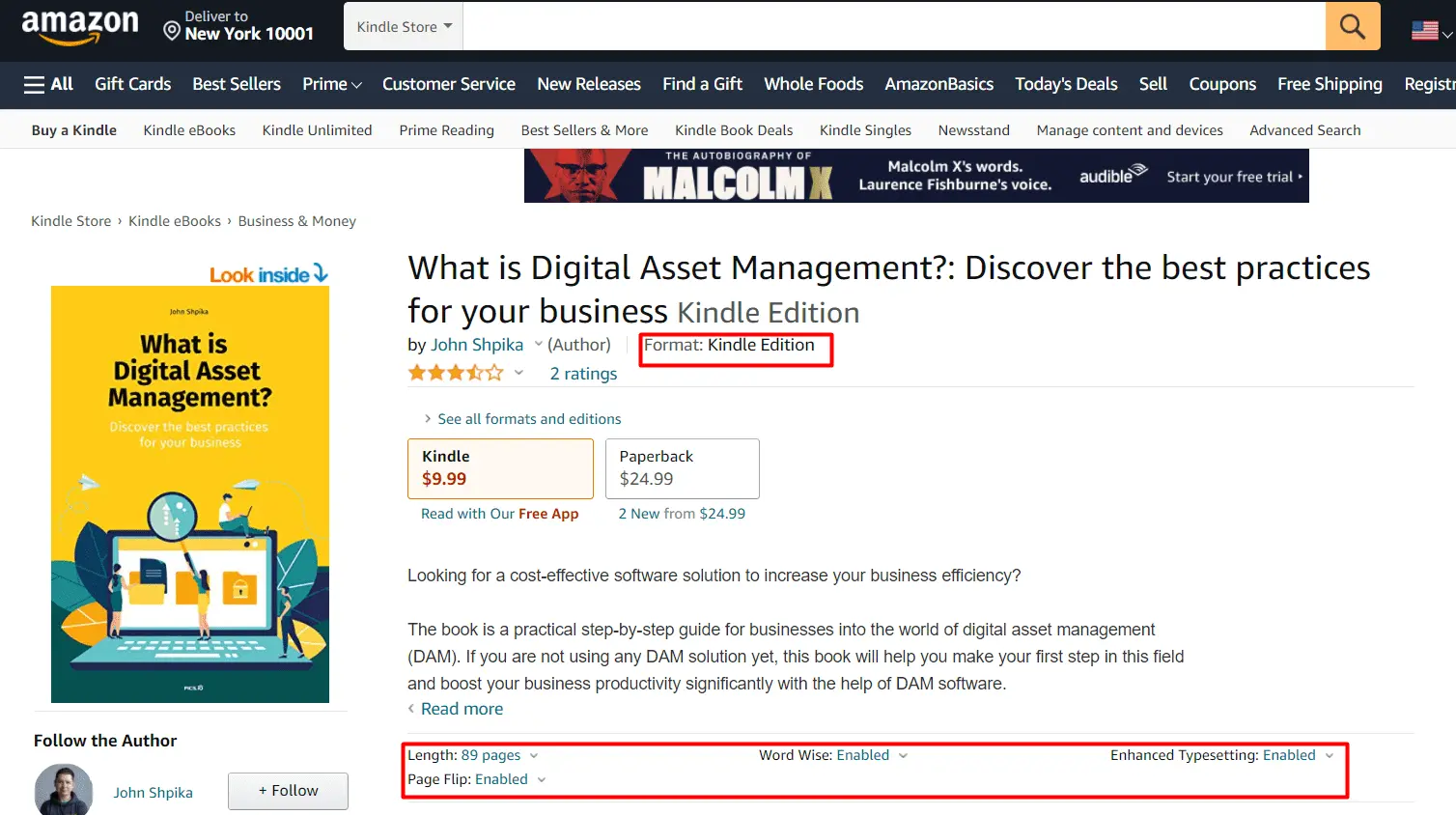Click in the Amazon search field

pos(894,26)
